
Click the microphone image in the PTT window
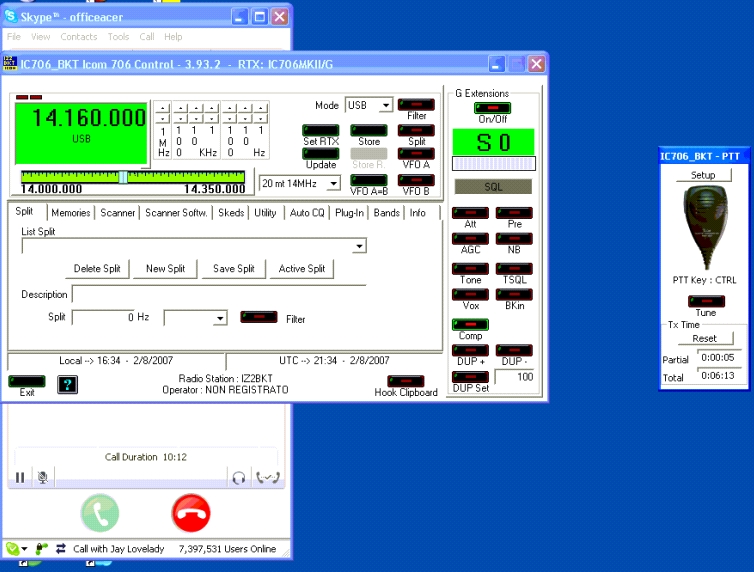point(705,228)
